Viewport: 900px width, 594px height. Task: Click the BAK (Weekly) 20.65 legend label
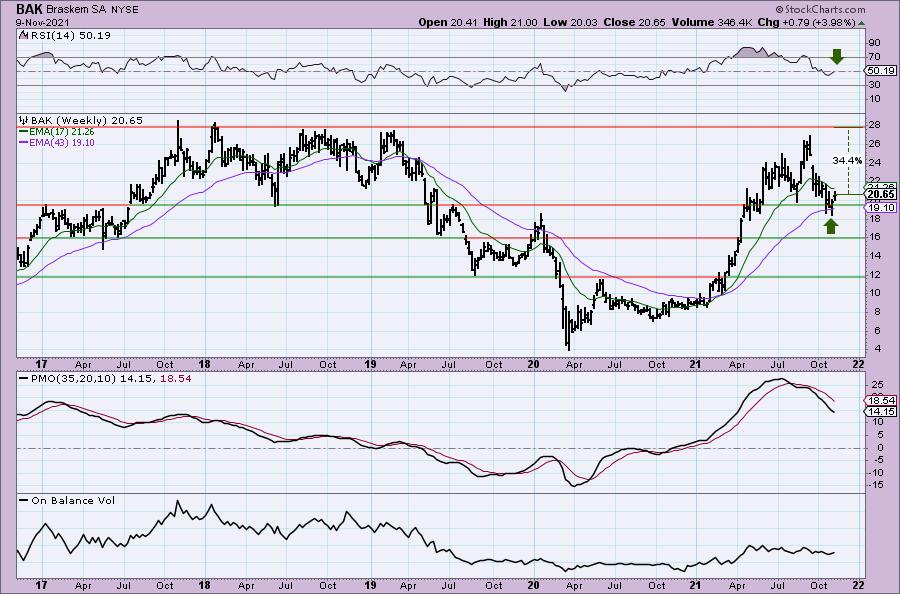click(x=87, y=121)
